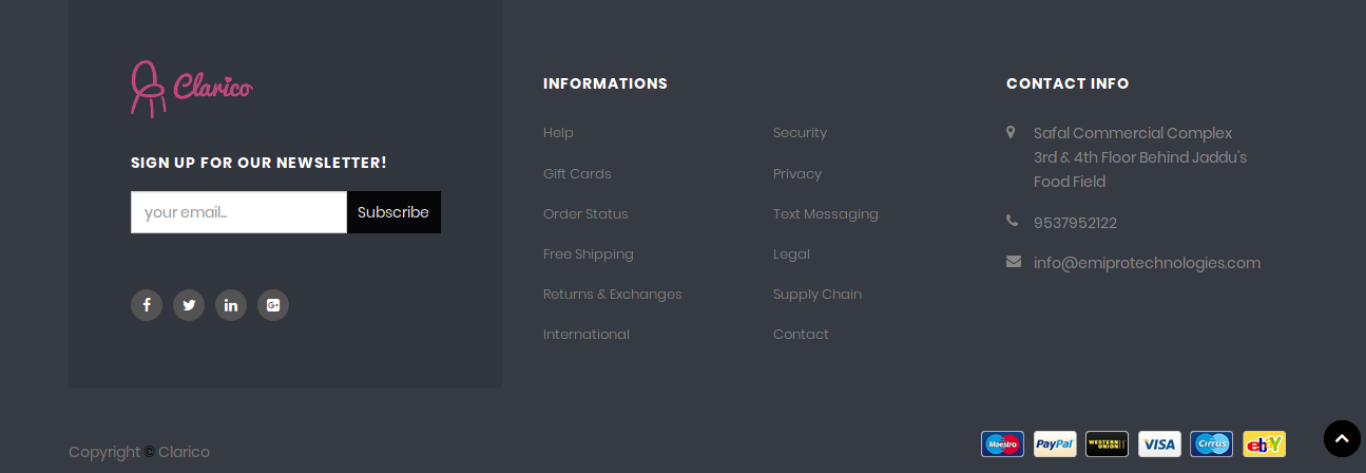The image size is (1366, 473).
Task: Focus the newsletter email input field
Action: [239, 212]
